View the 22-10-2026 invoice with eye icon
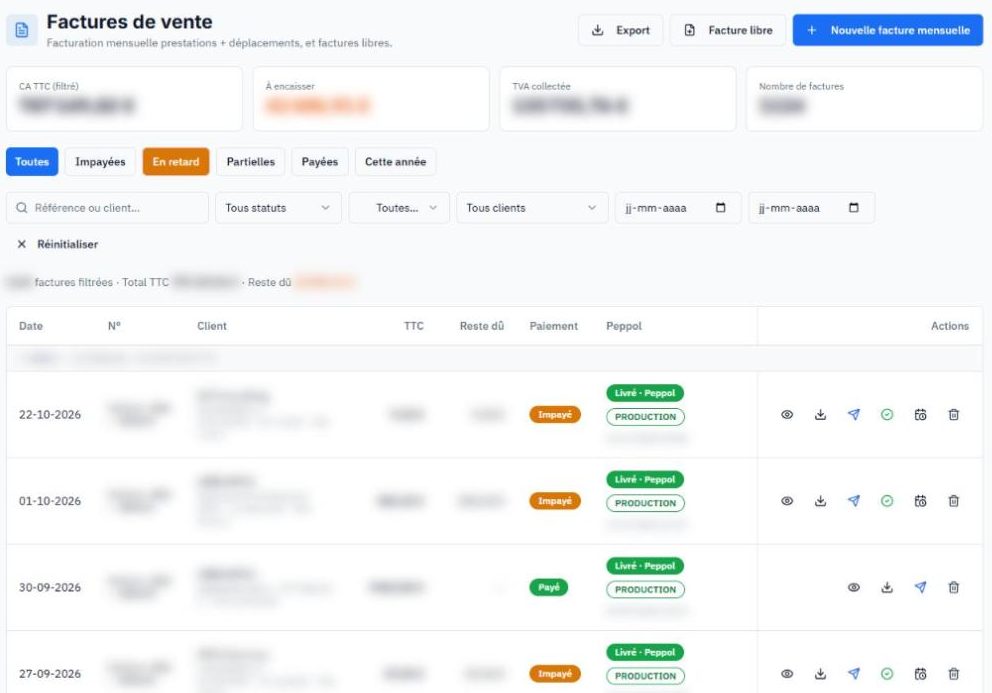 tap(786, 415)
